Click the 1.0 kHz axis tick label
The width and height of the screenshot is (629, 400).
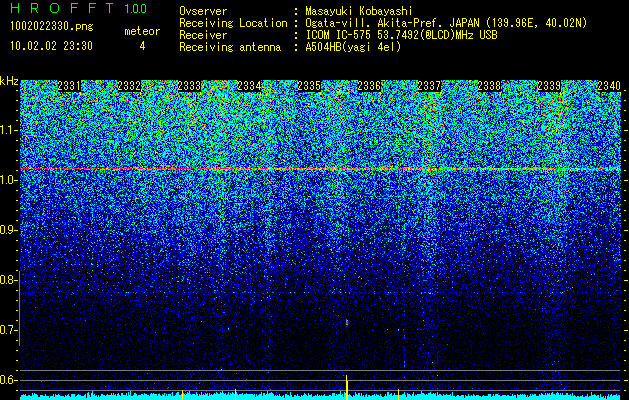[7, 180]
